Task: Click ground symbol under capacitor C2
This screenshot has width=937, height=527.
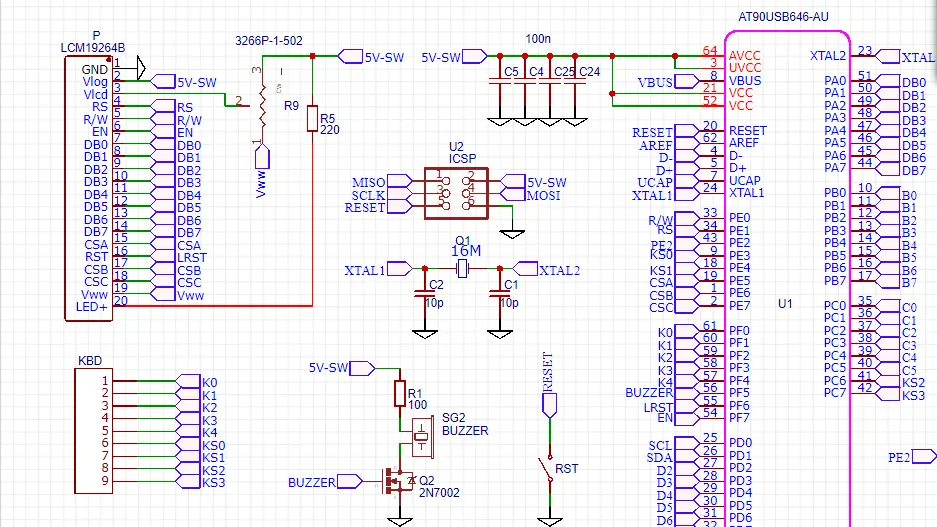Action: click(425, 334)
